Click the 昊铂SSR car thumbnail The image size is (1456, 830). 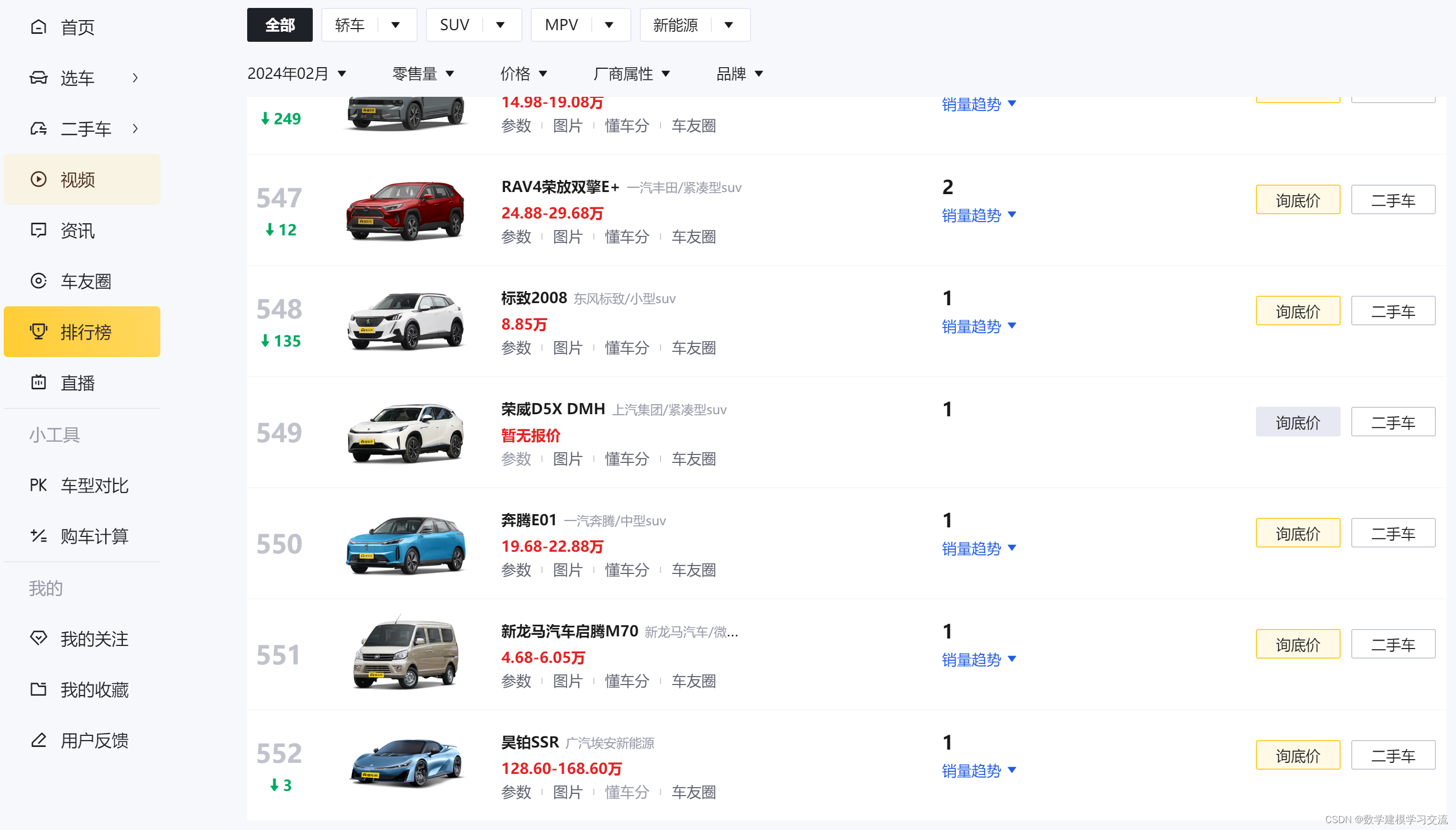coord(405,764)
